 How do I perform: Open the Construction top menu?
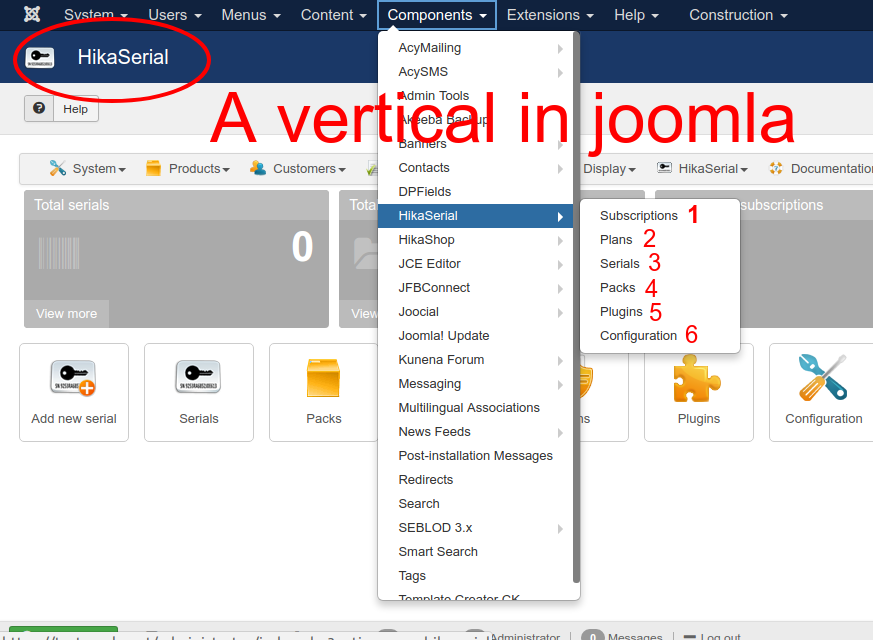(738, 15)
